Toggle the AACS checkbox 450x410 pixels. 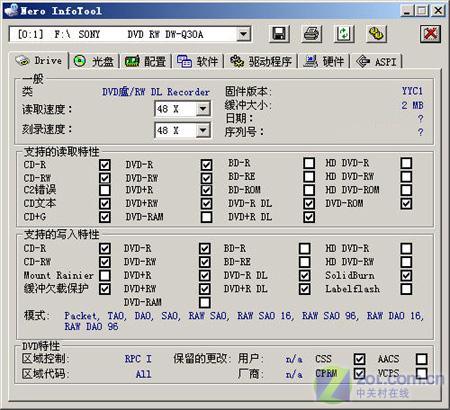click(x=422, y=359)
